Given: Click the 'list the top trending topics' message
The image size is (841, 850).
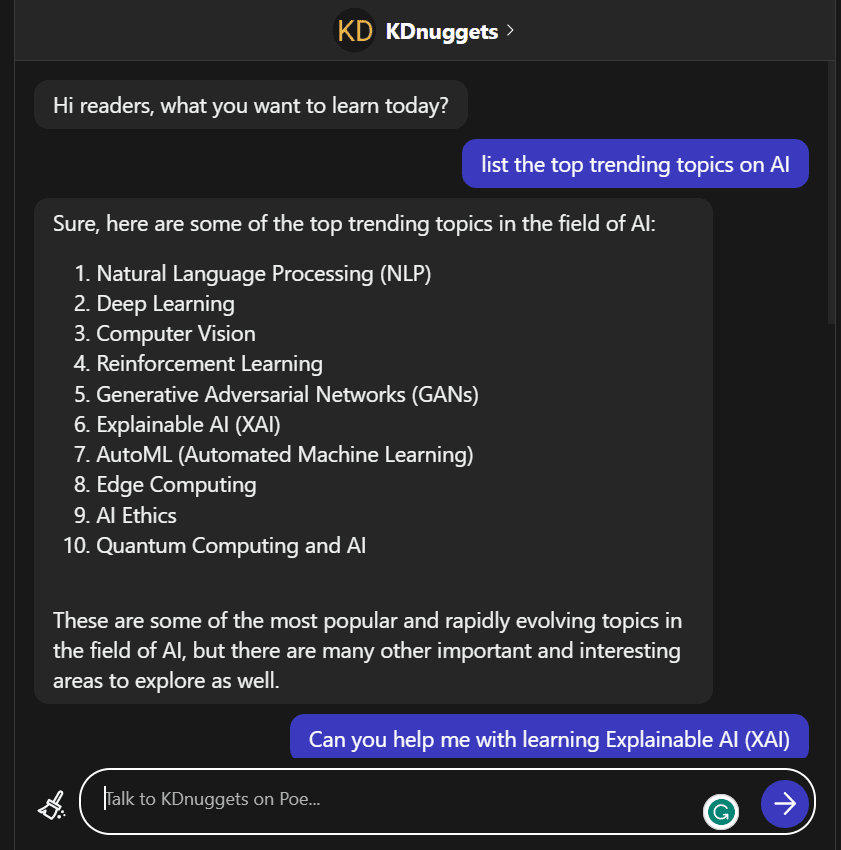Looking at the screenshot, I should 635,164.
